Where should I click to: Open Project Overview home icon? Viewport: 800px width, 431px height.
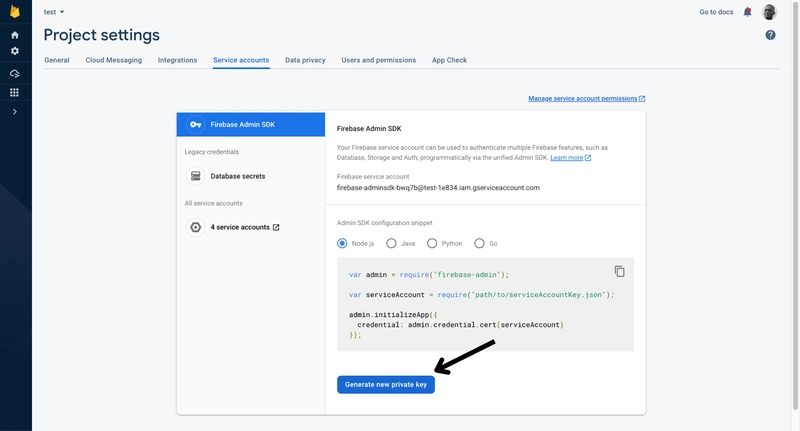pos(15,35)
